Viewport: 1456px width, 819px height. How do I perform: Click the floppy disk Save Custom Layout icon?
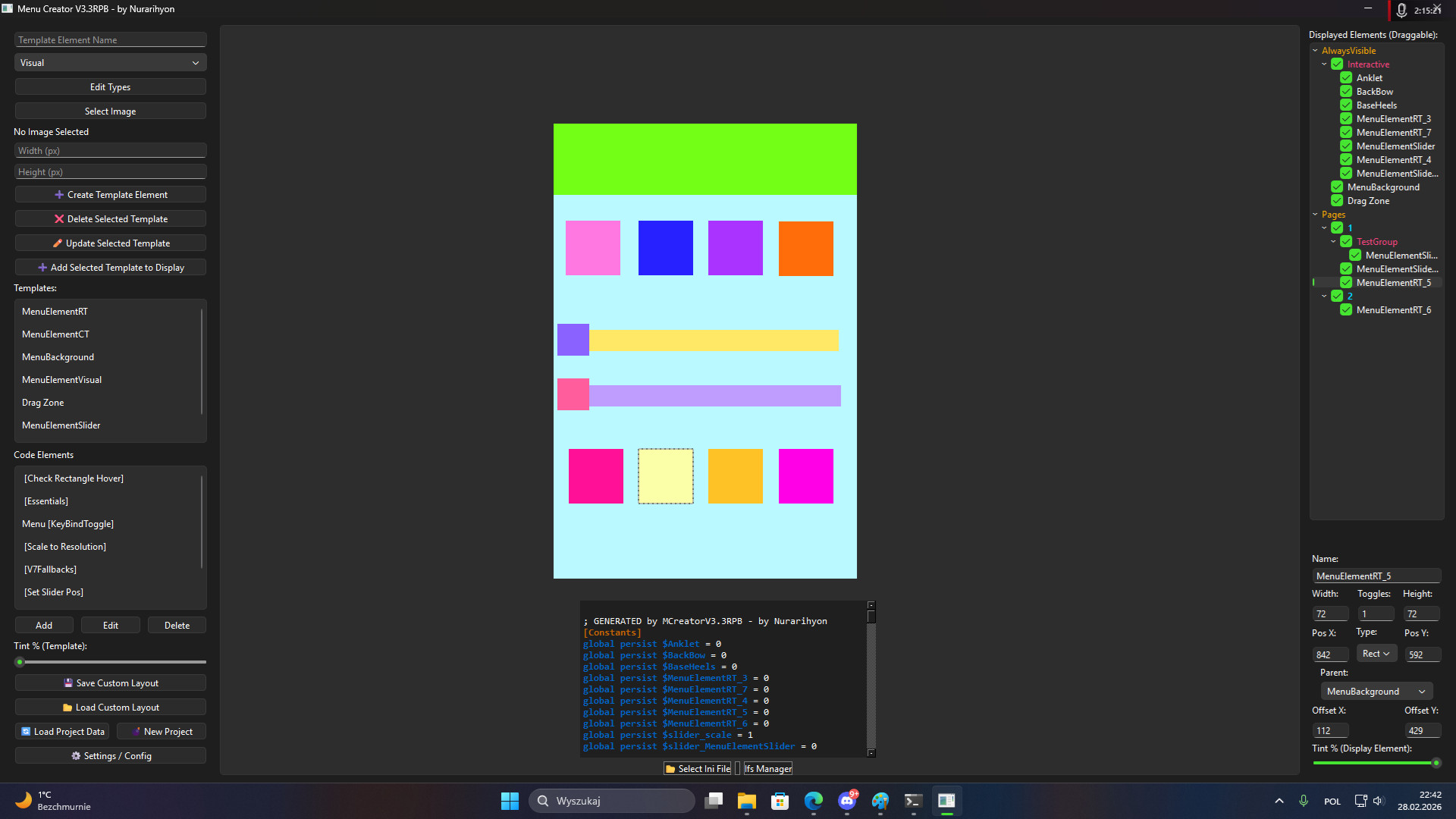(68, 683)
